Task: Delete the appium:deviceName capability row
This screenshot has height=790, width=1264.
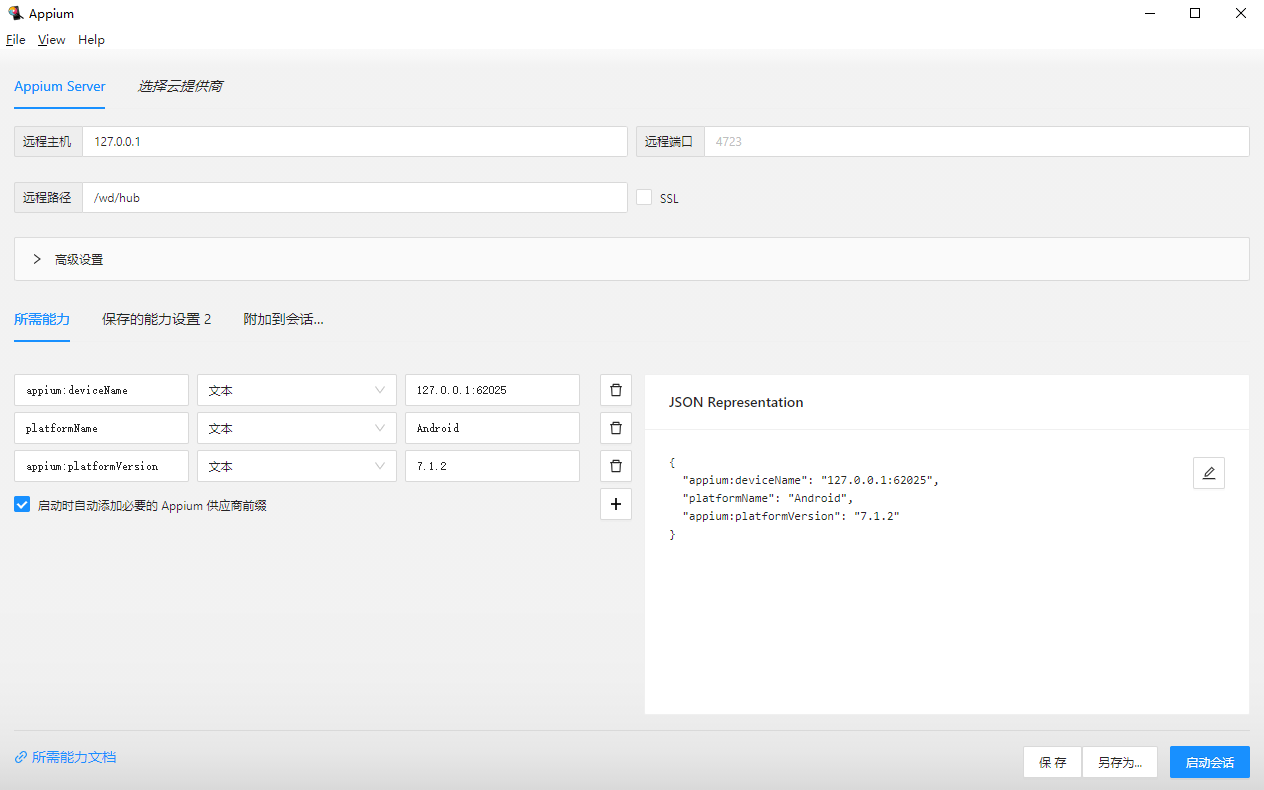Action: click(x=616, y=390)
